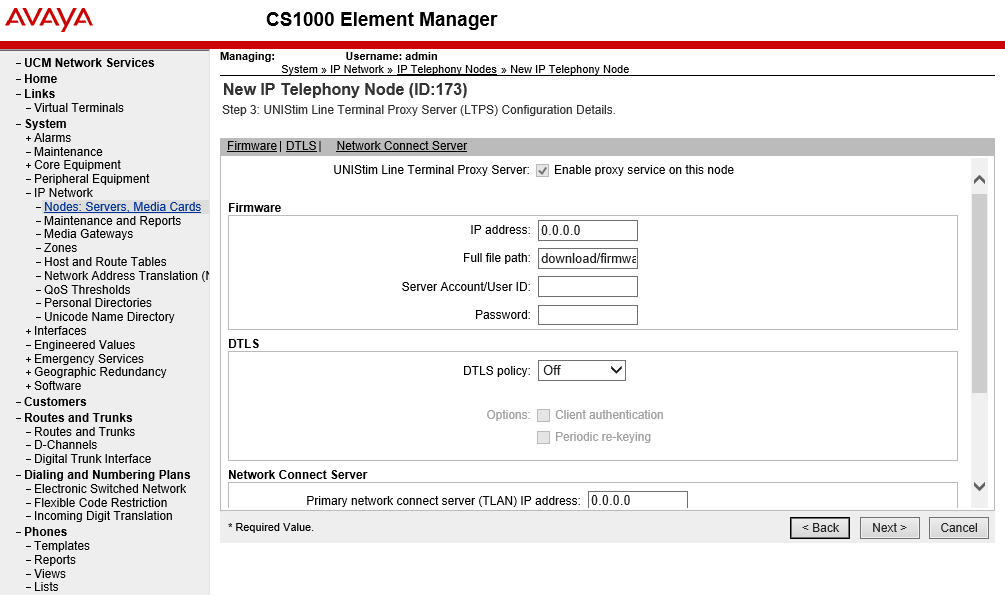Open Digital Trunk Interface

tap(92, 459)
